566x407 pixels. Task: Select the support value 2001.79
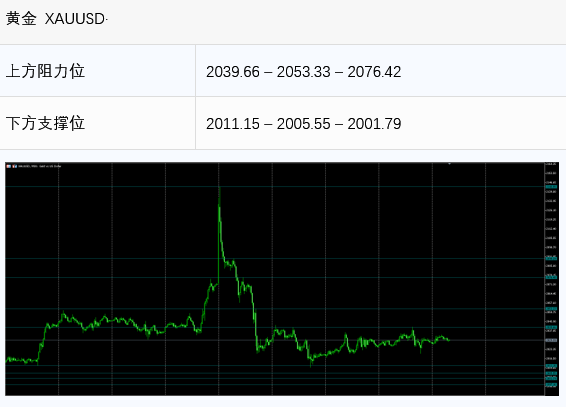[x=374, y=124]
